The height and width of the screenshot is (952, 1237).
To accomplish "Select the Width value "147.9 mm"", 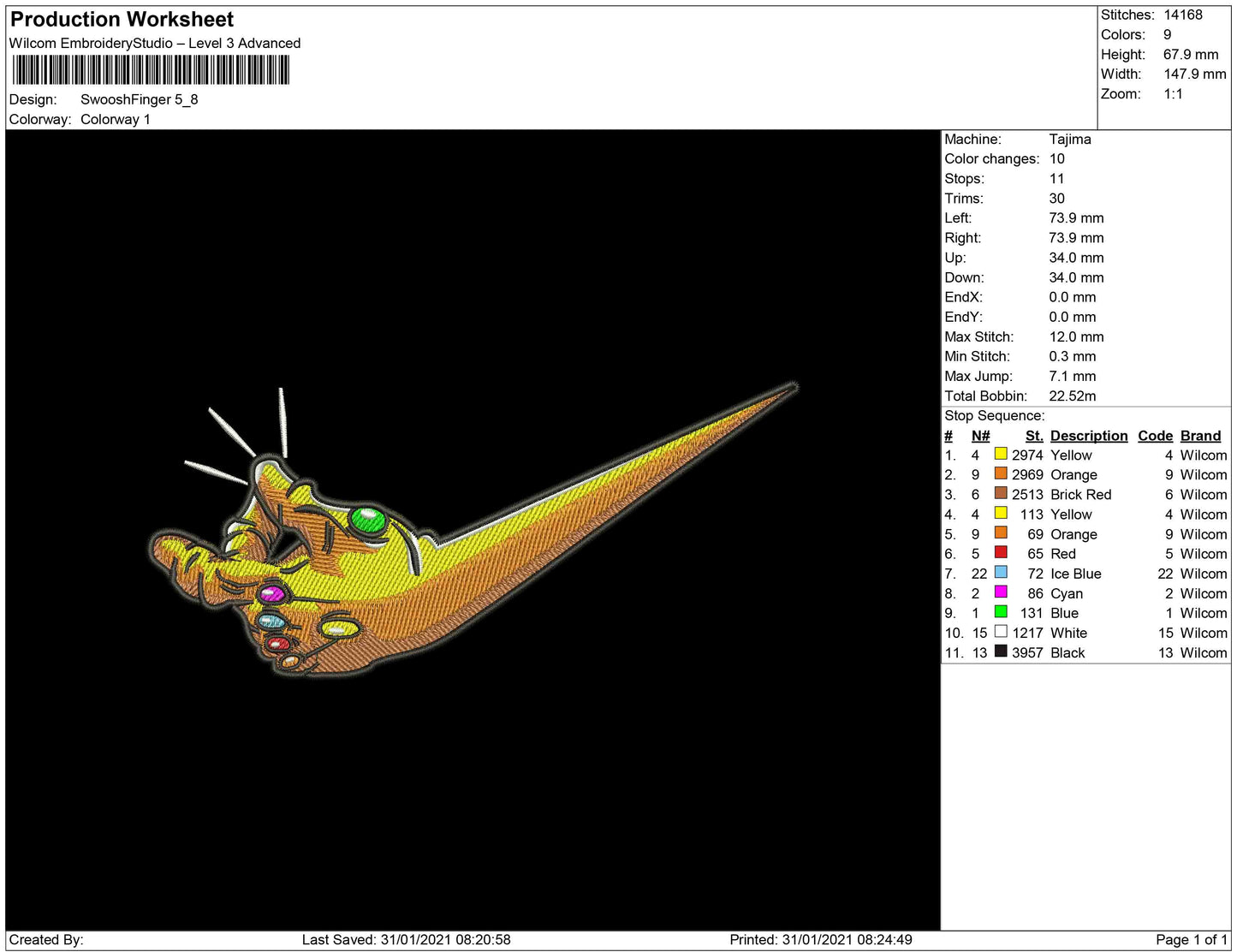I will coord(1195,74).
